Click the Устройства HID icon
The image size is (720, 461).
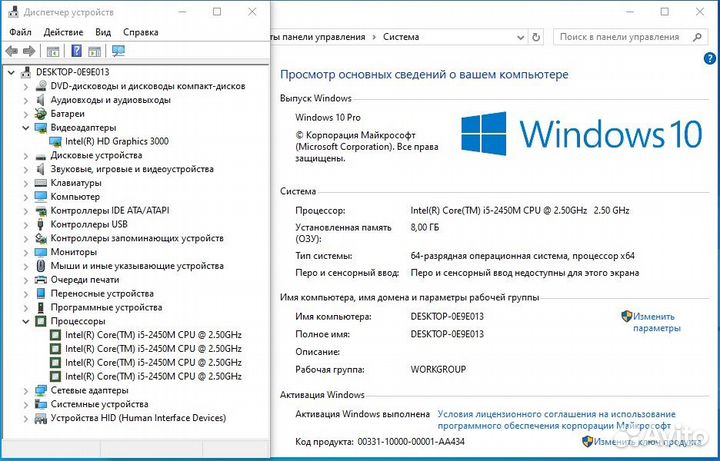(41, 418)
